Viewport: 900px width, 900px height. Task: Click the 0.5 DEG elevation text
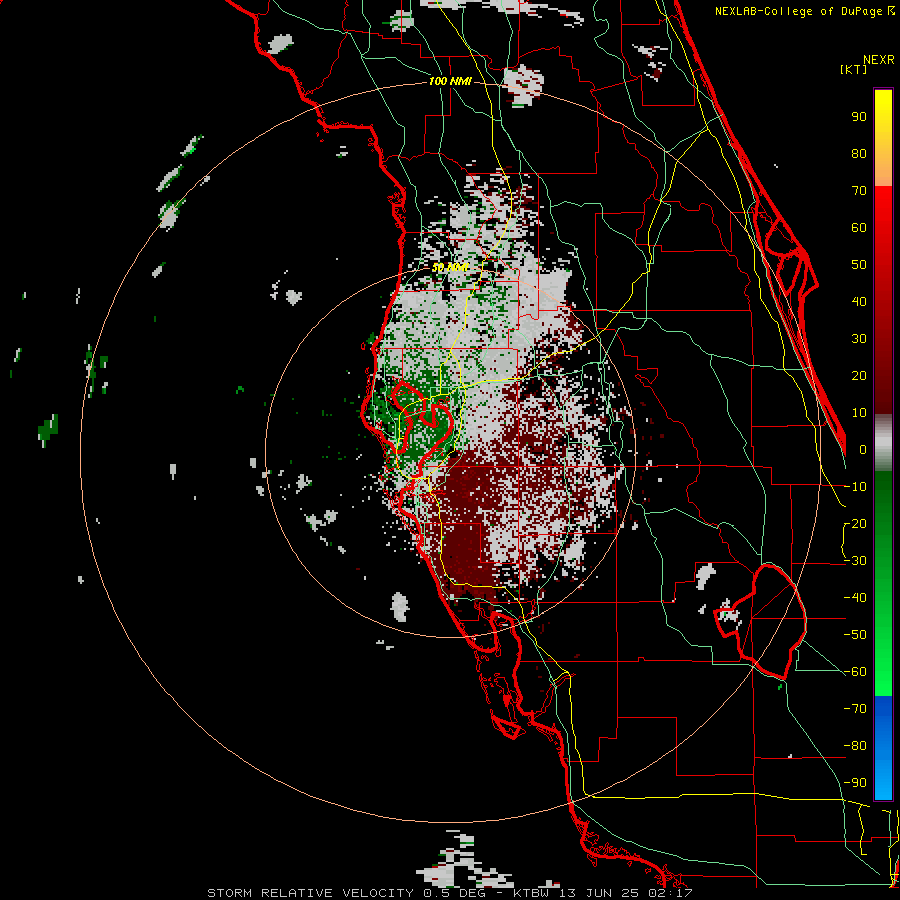pyautogui.click(x=454, y=893)
